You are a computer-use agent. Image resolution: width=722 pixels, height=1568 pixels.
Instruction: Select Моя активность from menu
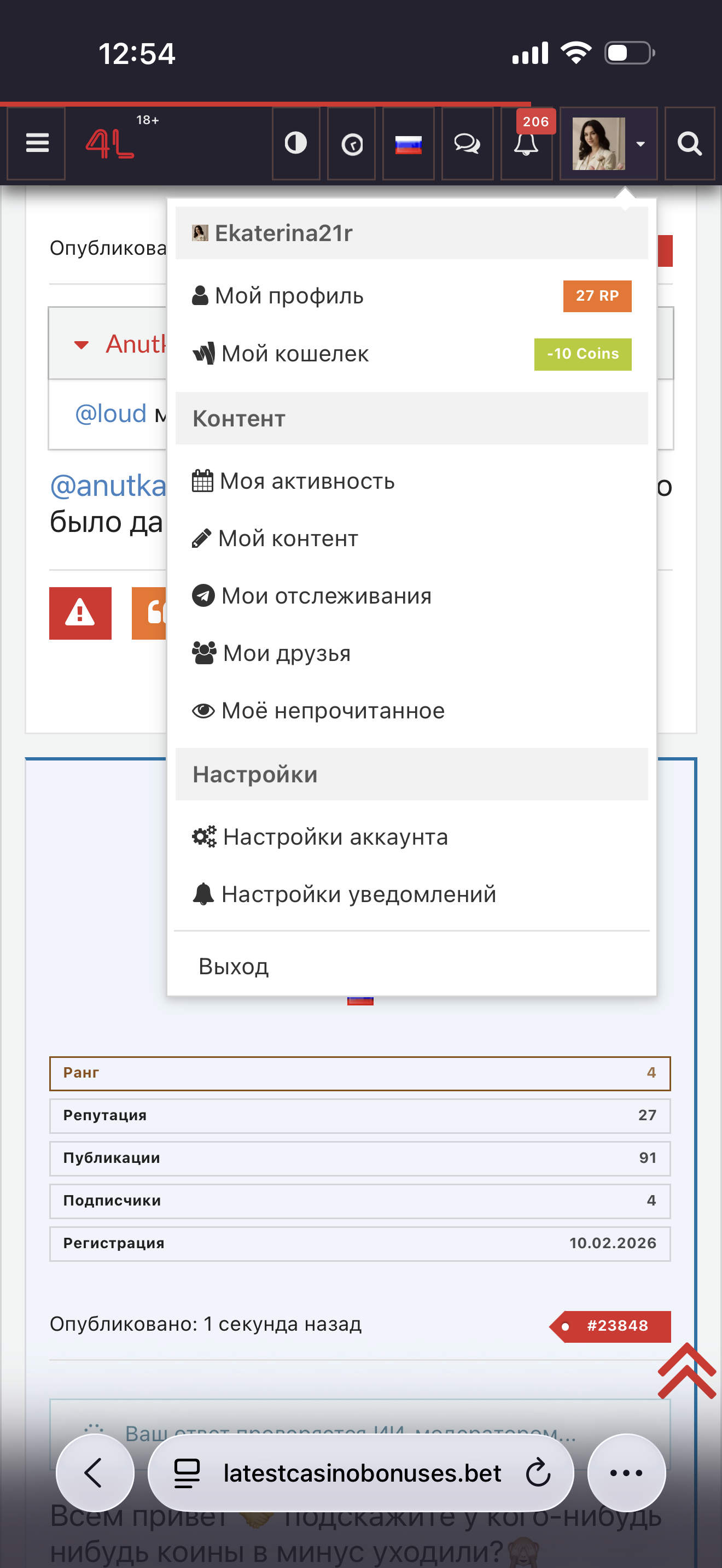point(307,481)
